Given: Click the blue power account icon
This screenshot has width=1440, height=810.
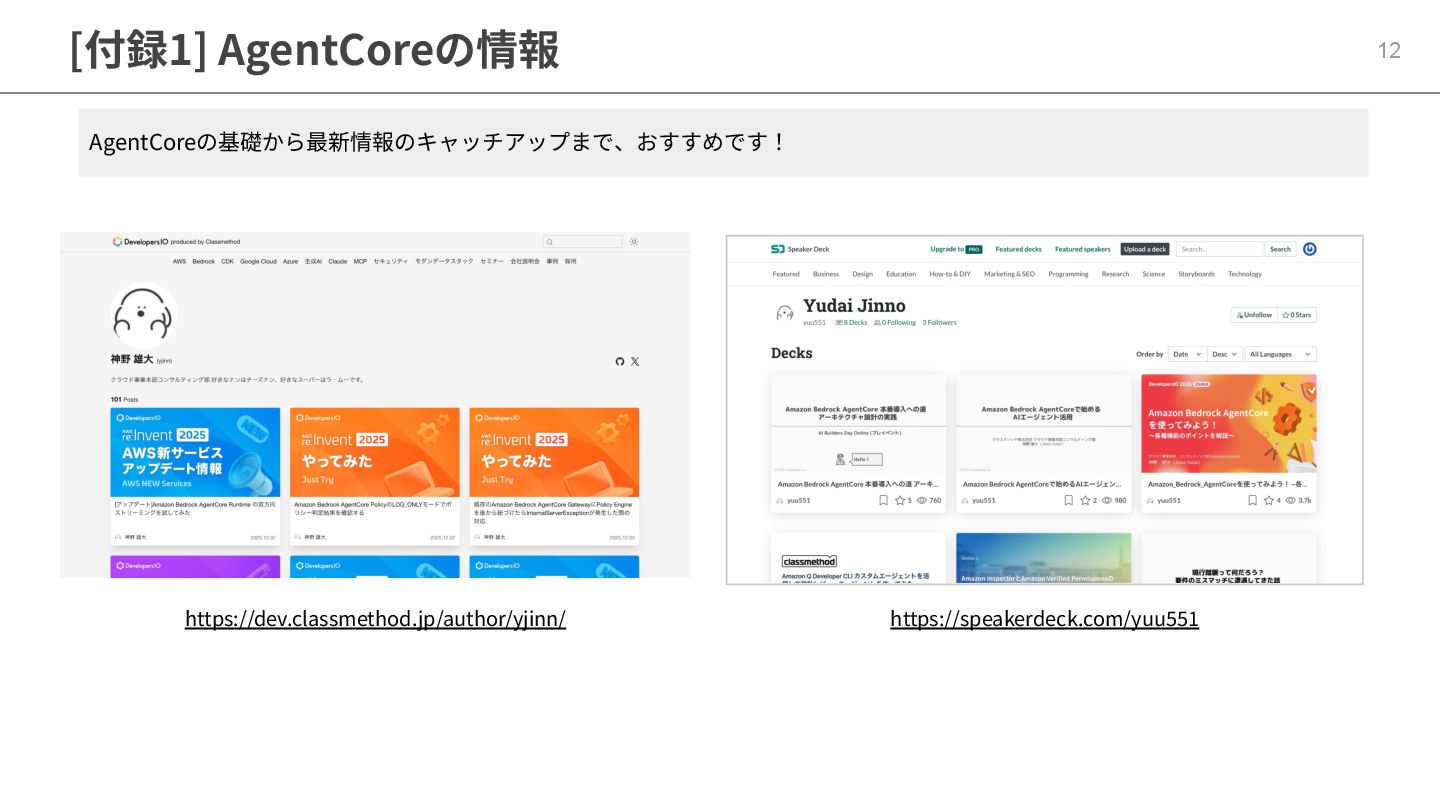Looking at the screenshot, I should (1310, 249).
